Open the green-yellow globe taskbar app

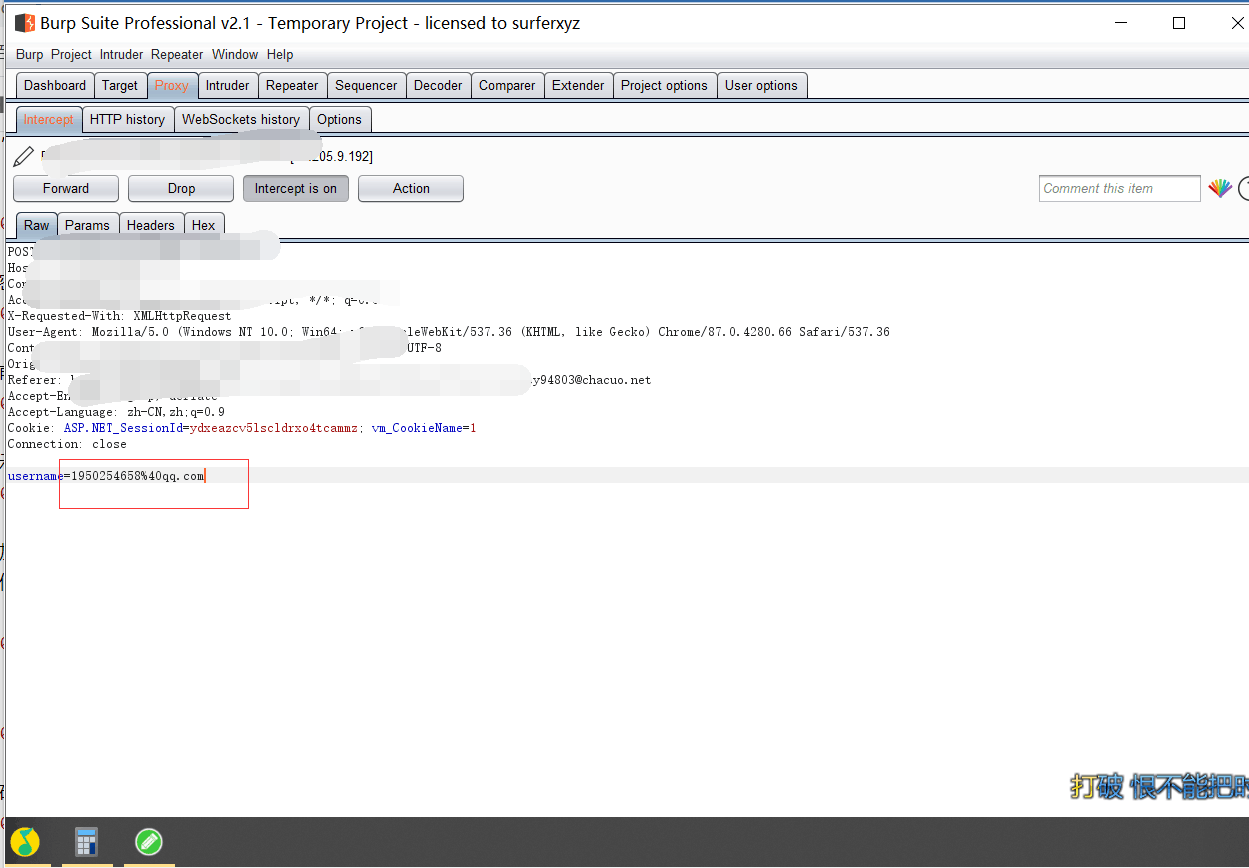click(25, 842)
